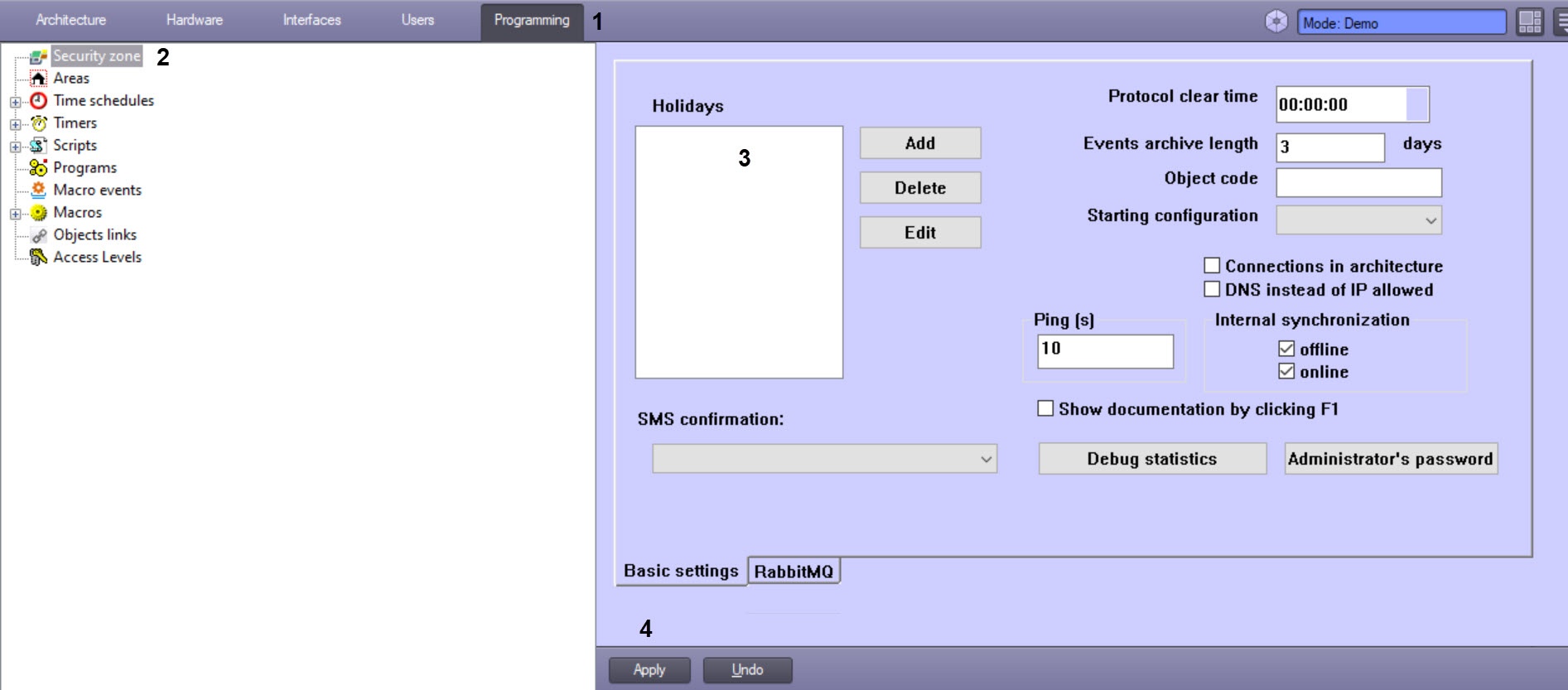Select the Programming tab
This screenshot has height=690, width=1568.
point(532,21)
